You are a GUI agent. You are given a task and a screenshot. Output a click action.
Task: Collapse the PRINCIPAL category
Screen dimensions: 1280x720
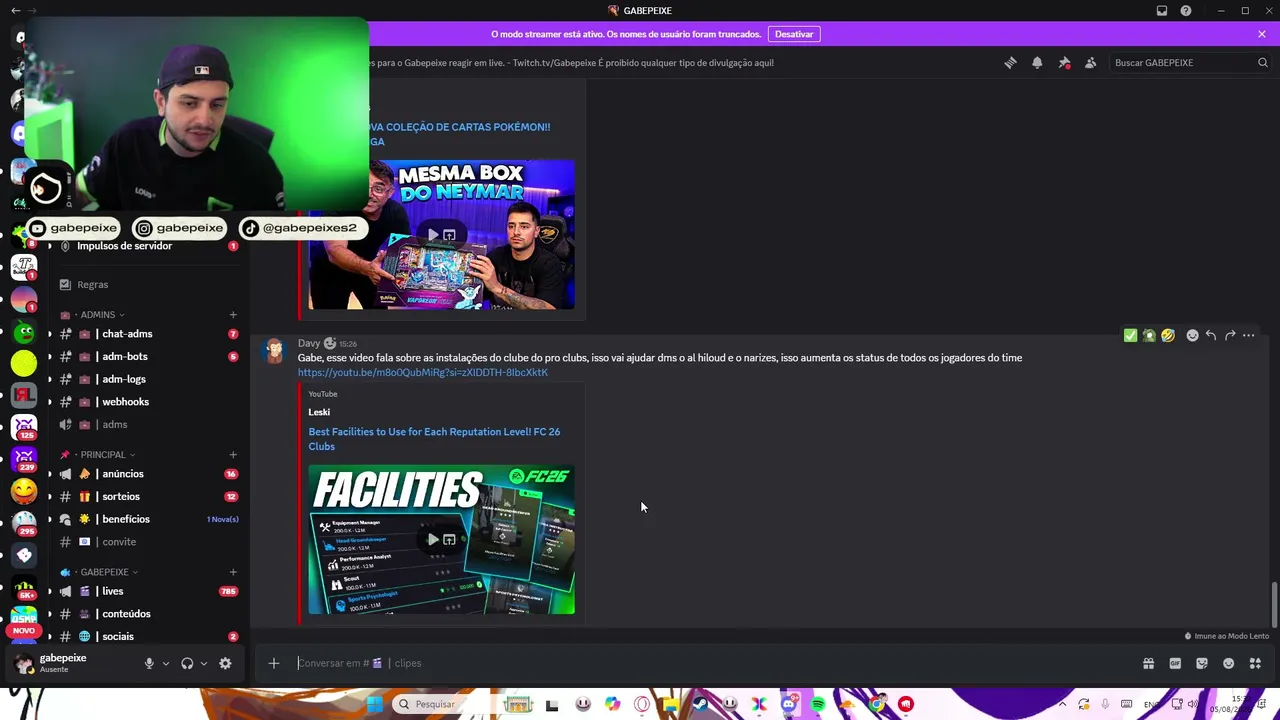98,455
